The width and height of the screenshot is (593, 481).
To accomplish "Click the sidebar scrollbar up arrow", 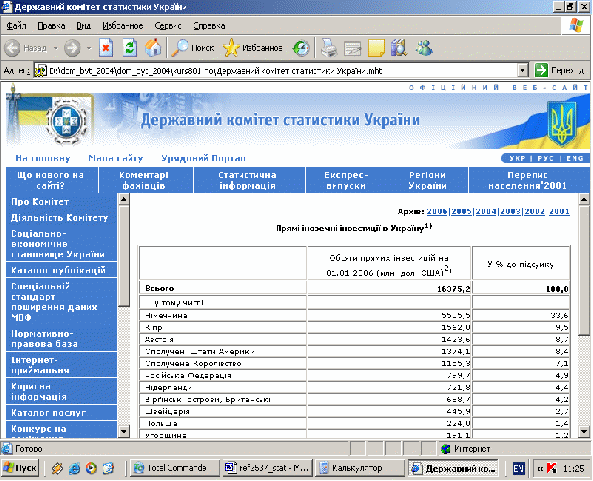I will coord(124,199).
